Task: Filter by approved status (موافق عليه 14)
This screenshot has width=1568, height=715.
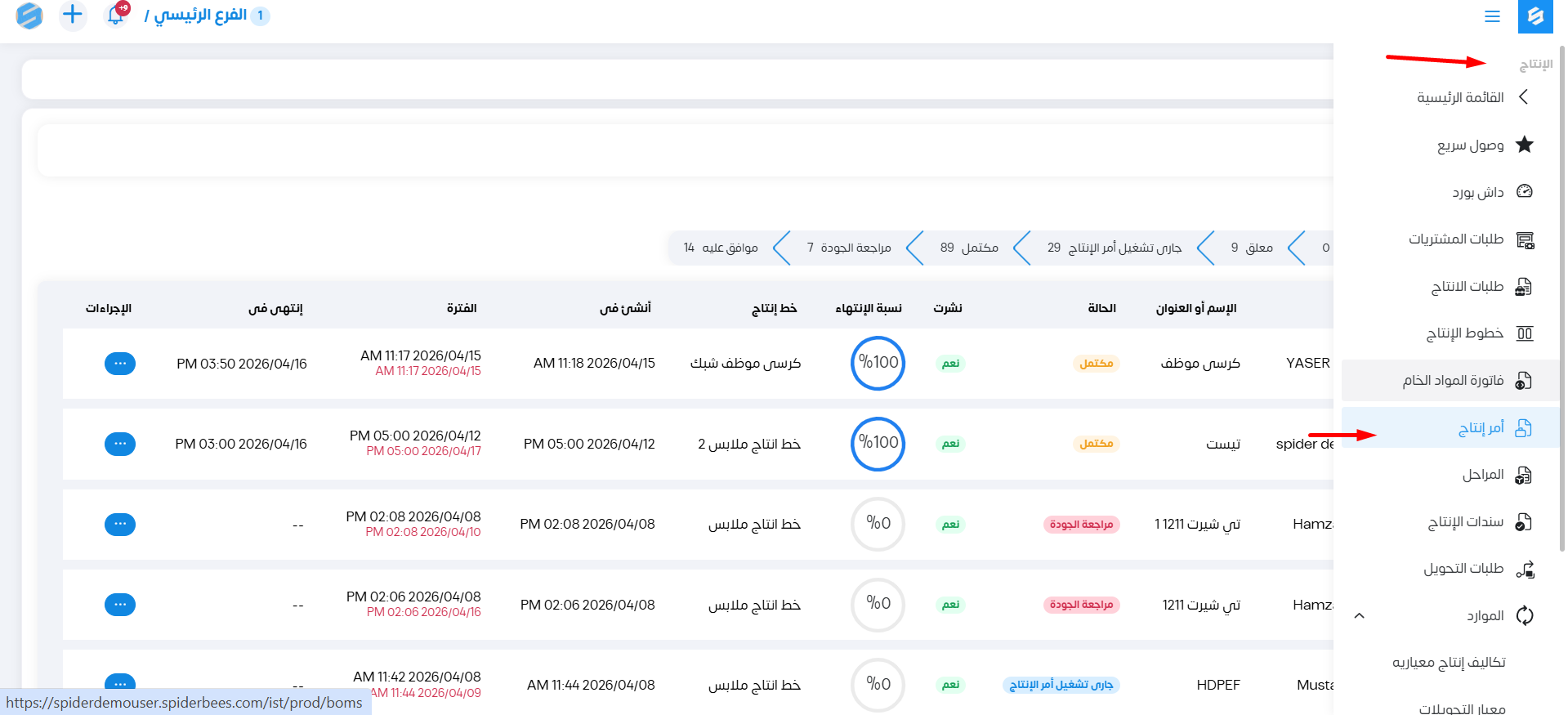Action: (721, 248)
